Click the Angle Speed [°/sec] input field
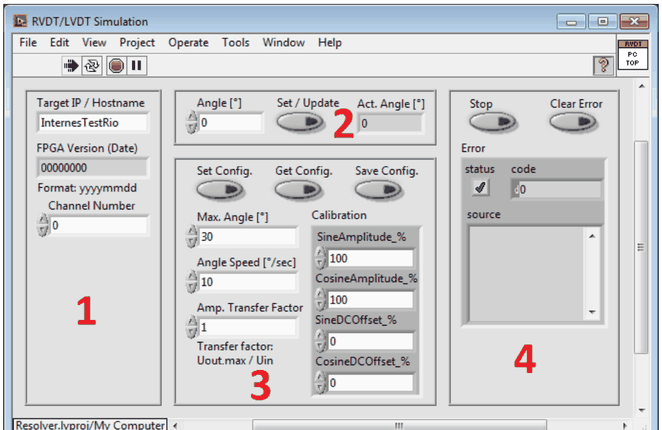The width and height of the screenshot is (662, 430). point(248,282)
